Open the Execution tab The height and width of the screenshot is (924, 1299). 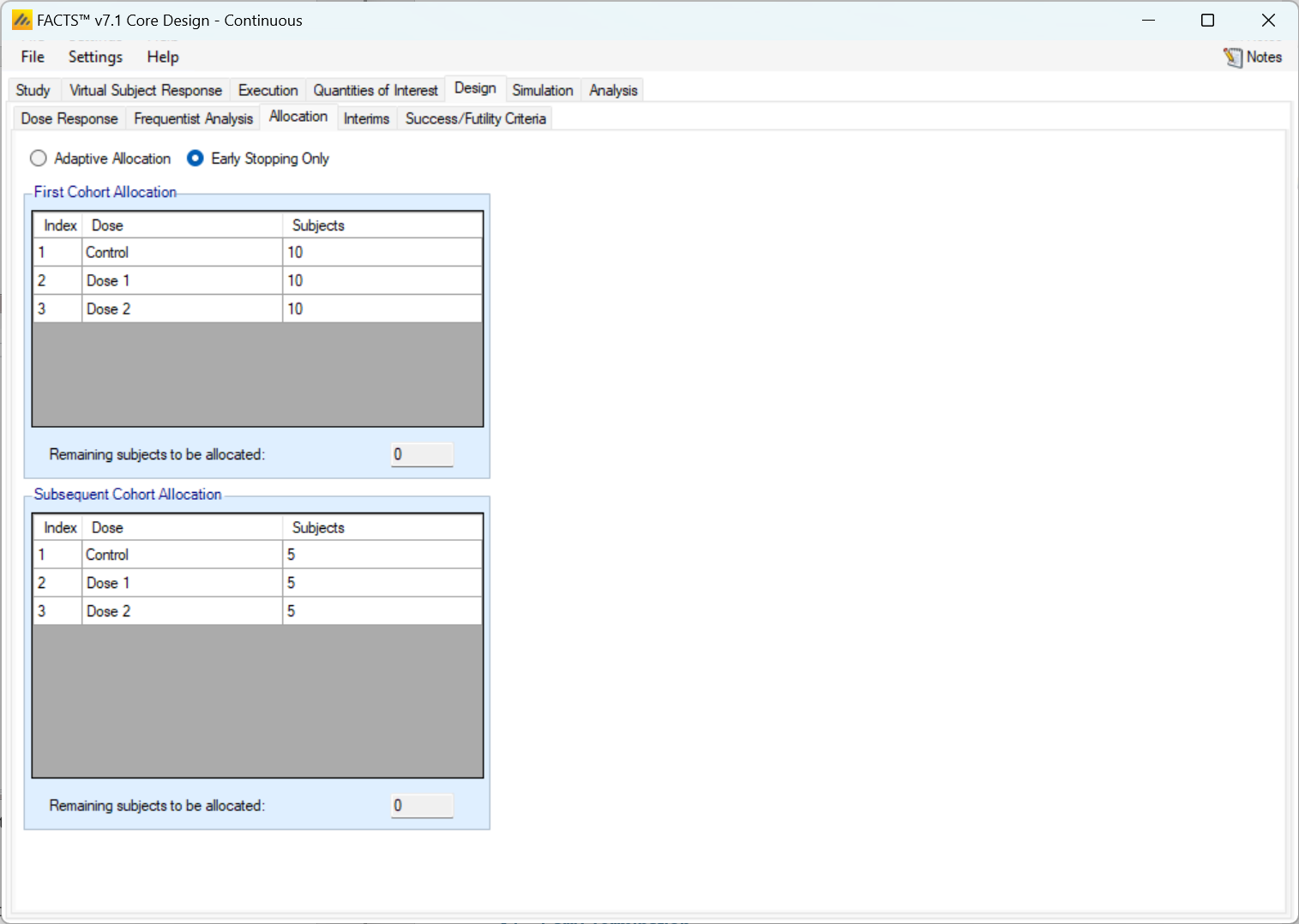point(268,91)
